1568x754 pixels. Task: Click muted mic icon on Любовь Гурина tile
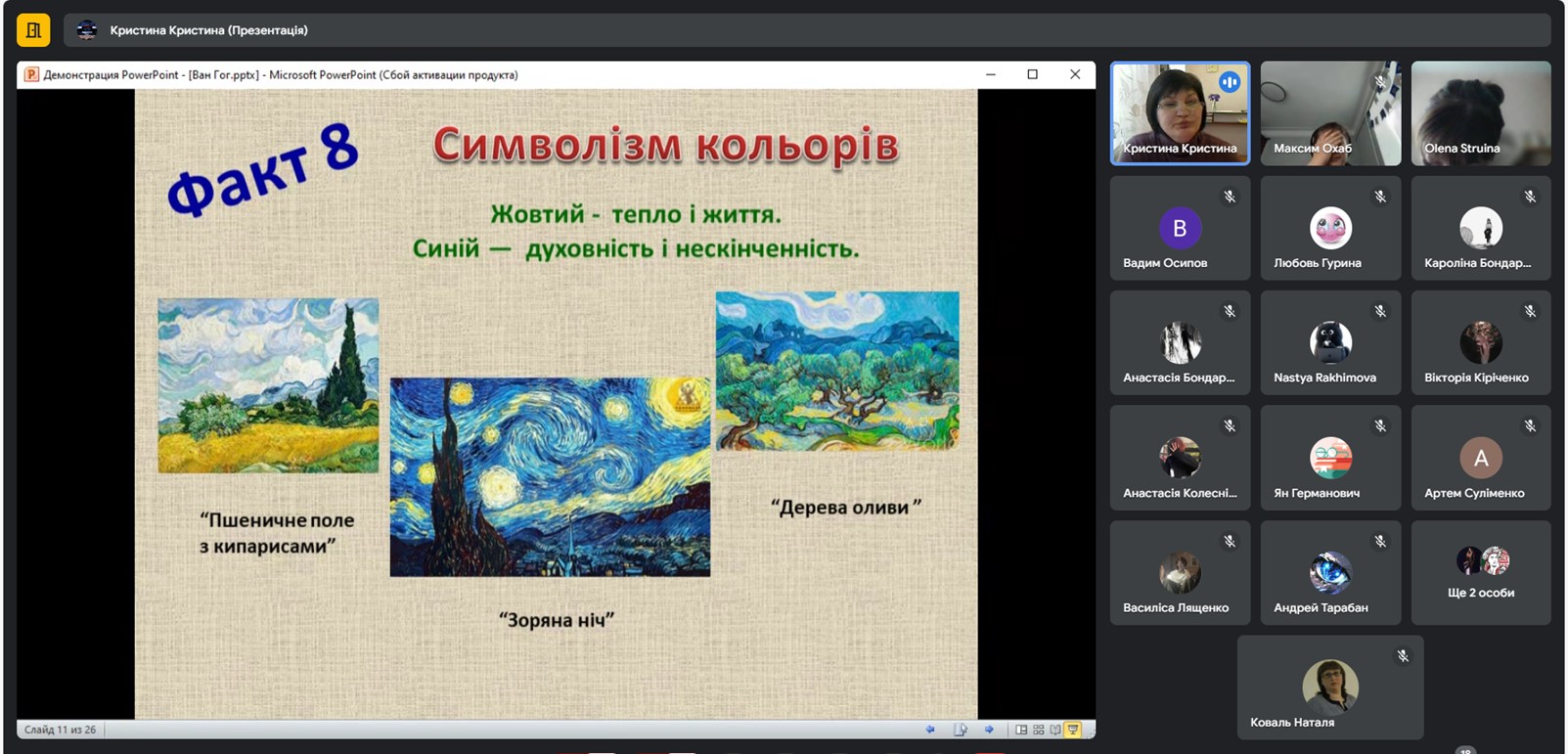(x=1380, y=197)
